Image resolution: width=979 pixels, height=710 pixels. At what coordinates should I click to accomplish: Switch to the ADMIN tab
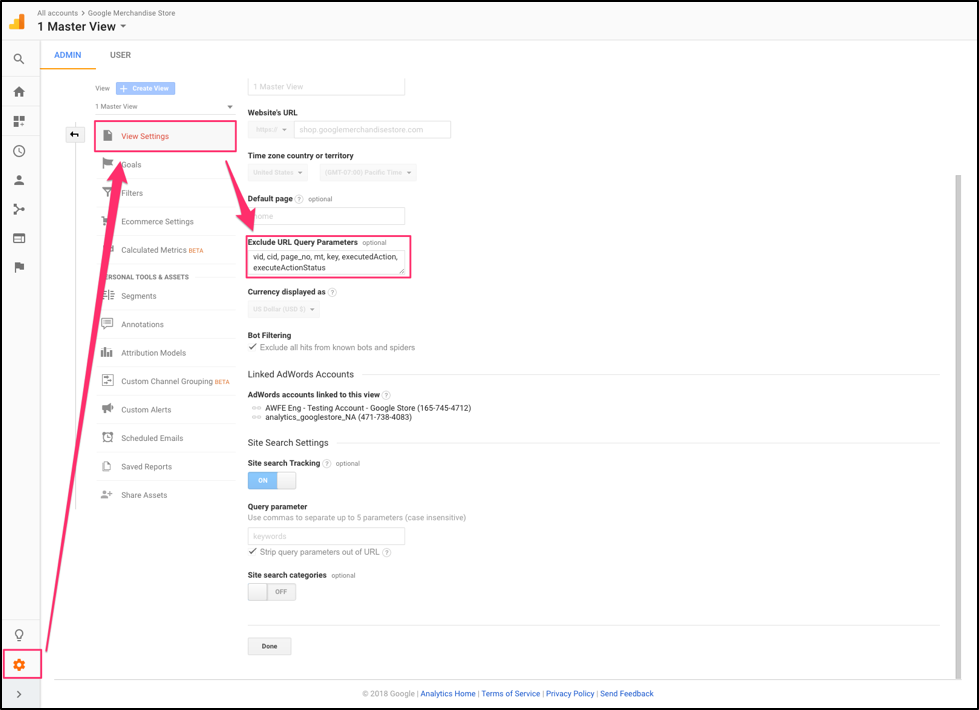67,55
